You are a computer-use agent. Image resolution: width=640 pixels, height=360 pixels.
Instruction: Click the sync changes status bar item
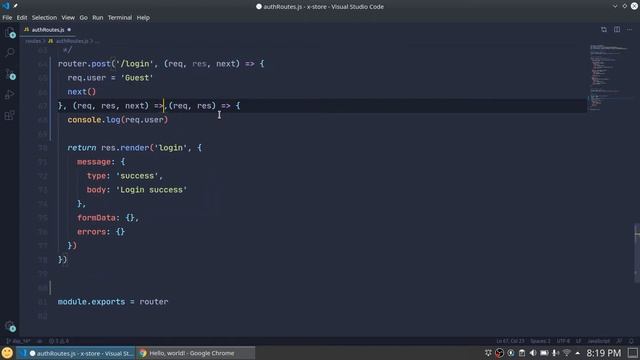point(40,341)
